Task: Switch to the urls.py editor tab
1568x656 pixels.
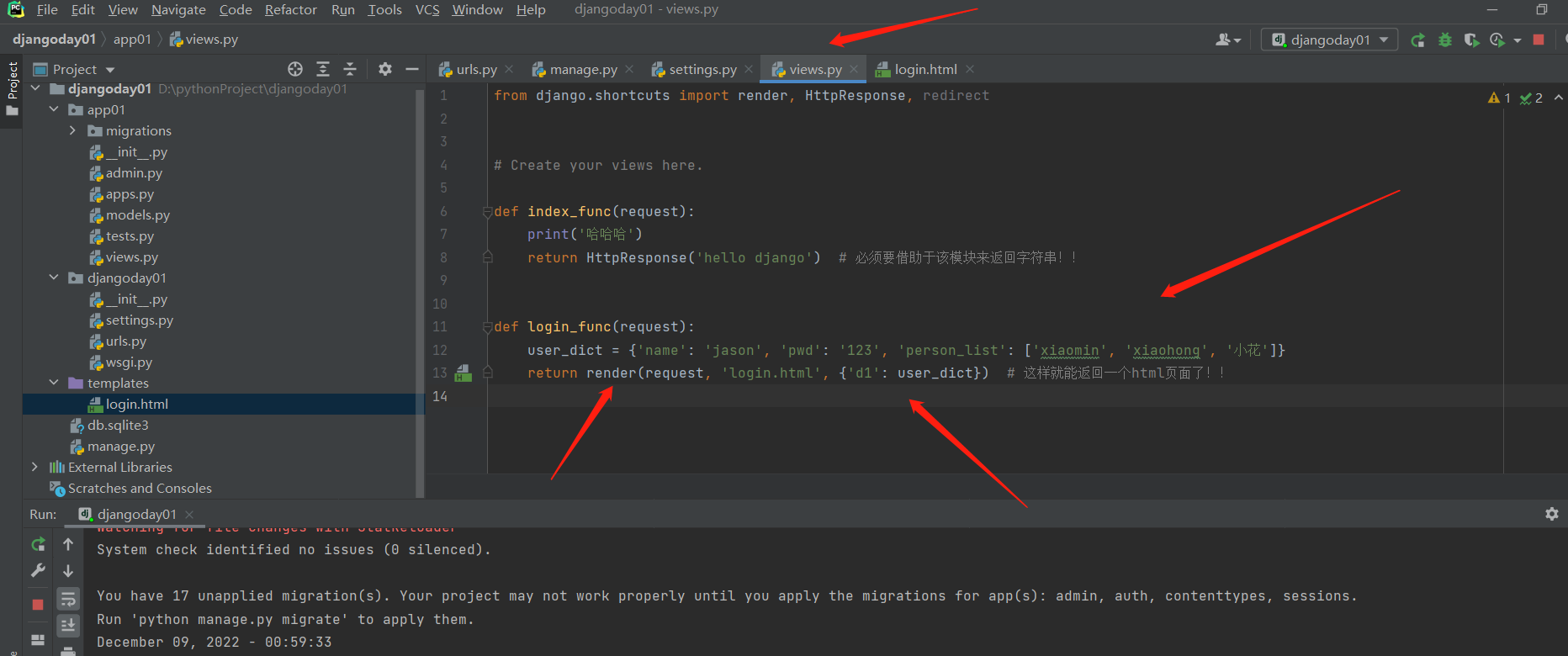Action: 476,69
